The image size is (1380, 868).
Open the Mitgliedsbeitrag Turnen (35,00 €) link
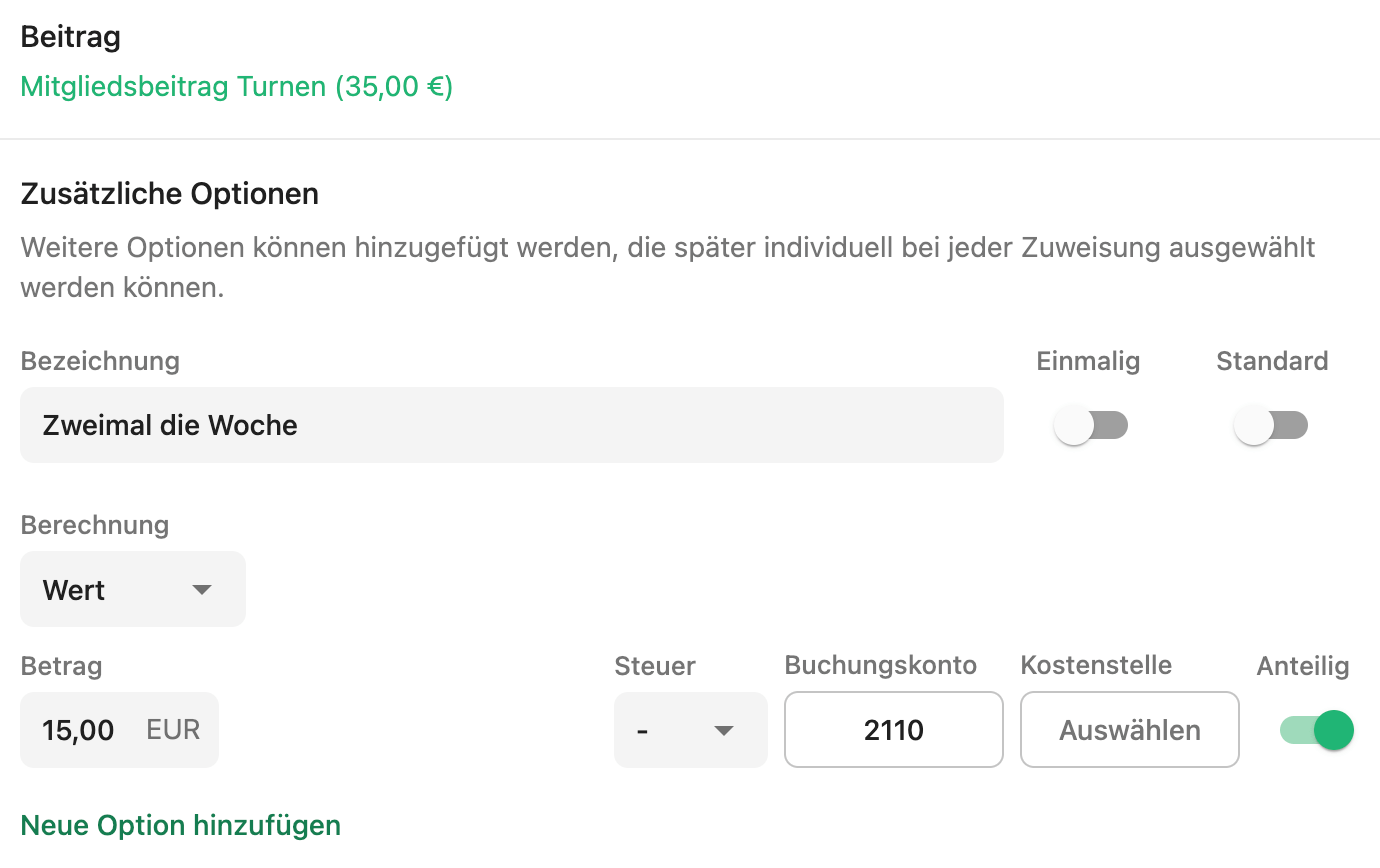pyautogui.click(x=236, y=87)
